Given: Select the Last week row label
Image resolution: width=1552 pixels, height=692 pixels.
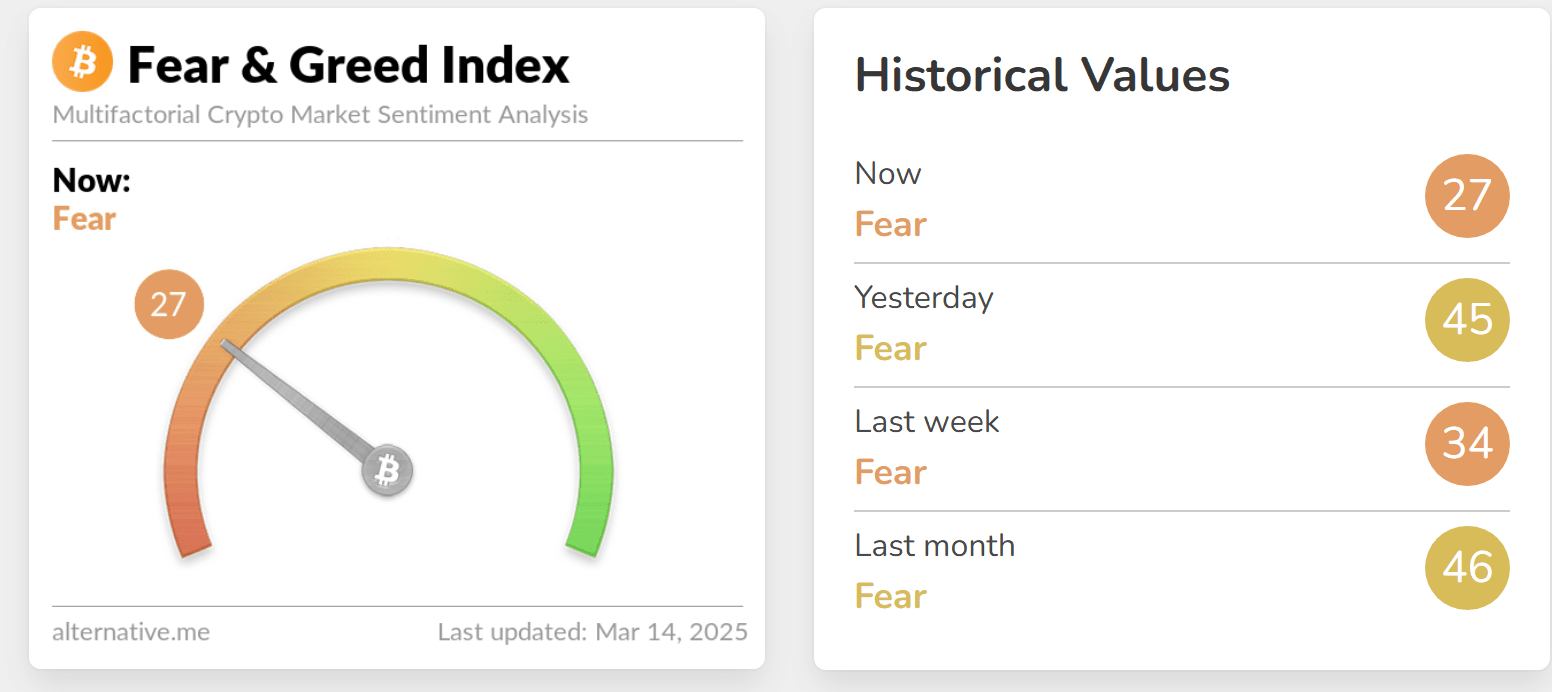Looking at the screenshot, I should tap(926, 422).
